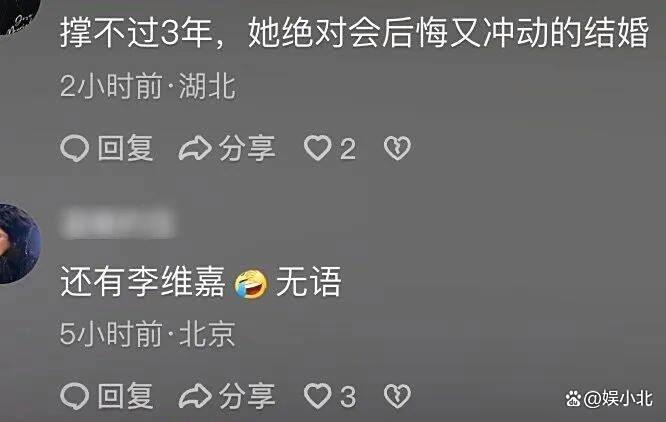Screen dimensions: 666x422
Task: Click share arrow icon on Hubei comment
Action: pos(195,149)
